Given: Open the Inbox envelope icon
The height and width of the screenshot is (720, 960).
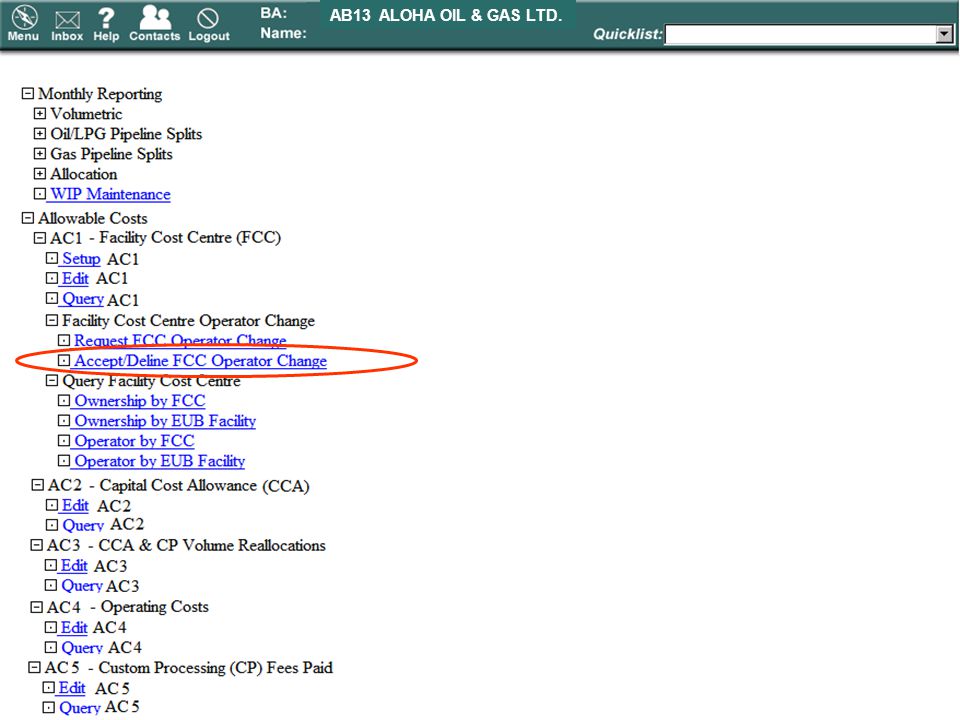Looking at the screenshot, I should 67,21.
